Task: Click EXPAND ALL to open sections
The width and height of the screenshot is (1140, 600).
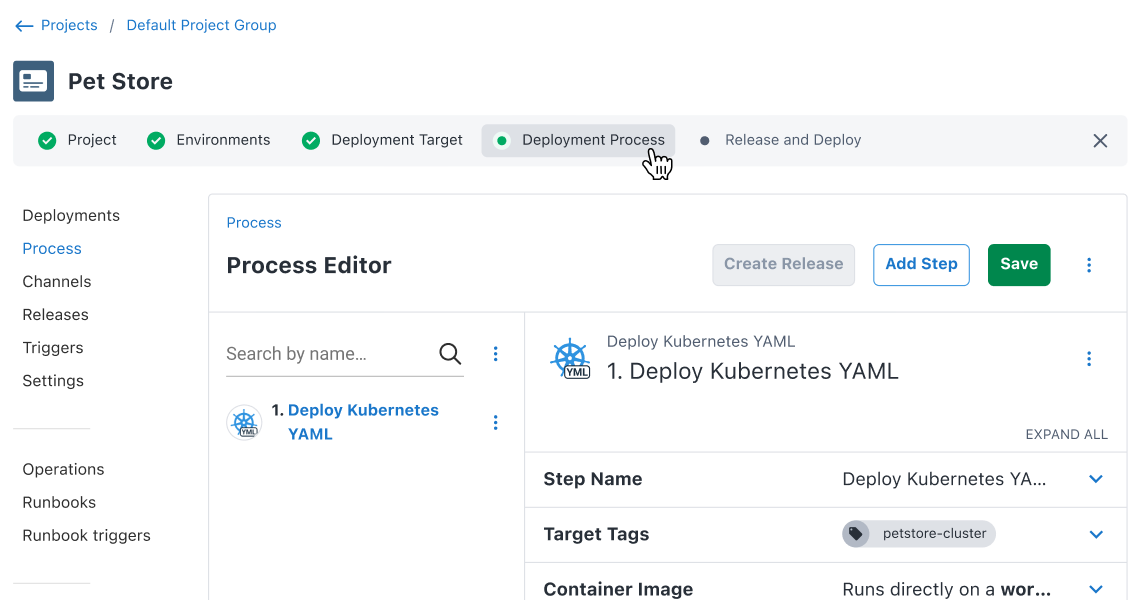Action: (x=1066, y=435)
